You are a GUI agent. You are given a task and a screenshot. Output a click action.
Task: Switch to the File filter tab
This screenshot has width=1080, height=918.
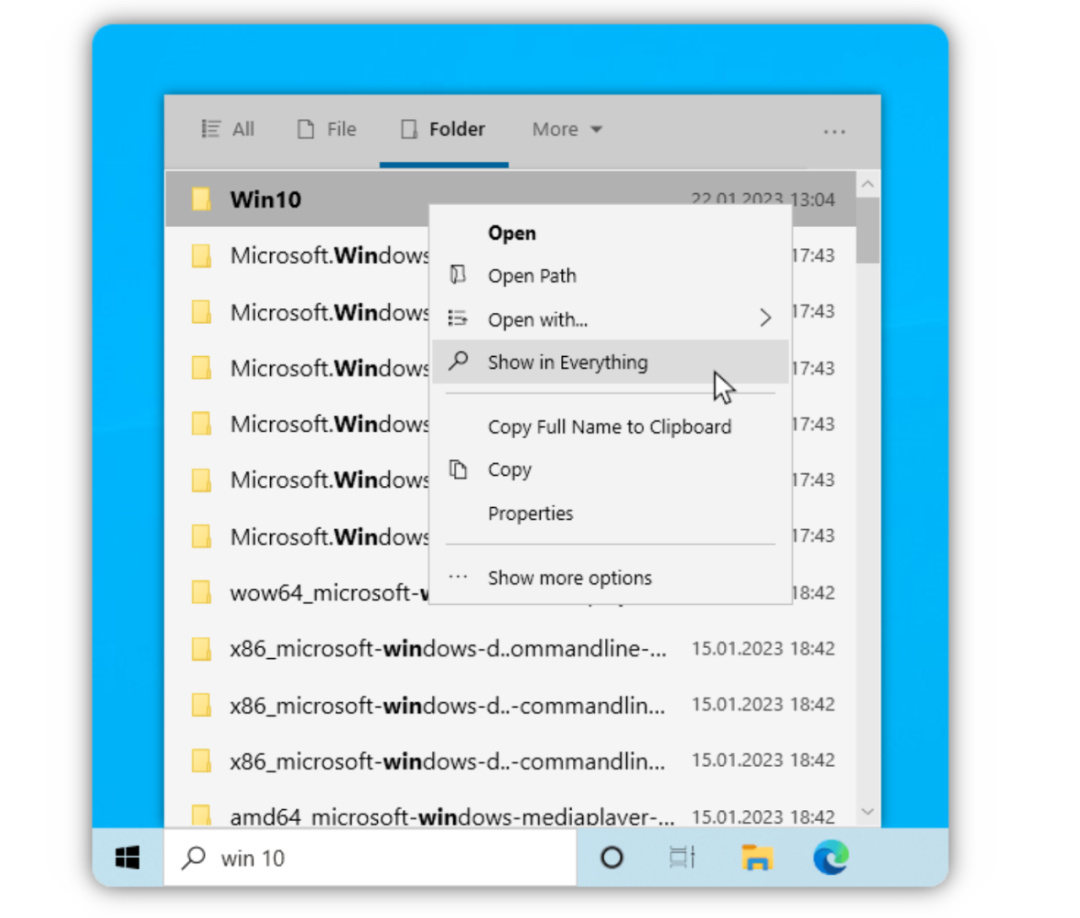click(x=326, y=129)
